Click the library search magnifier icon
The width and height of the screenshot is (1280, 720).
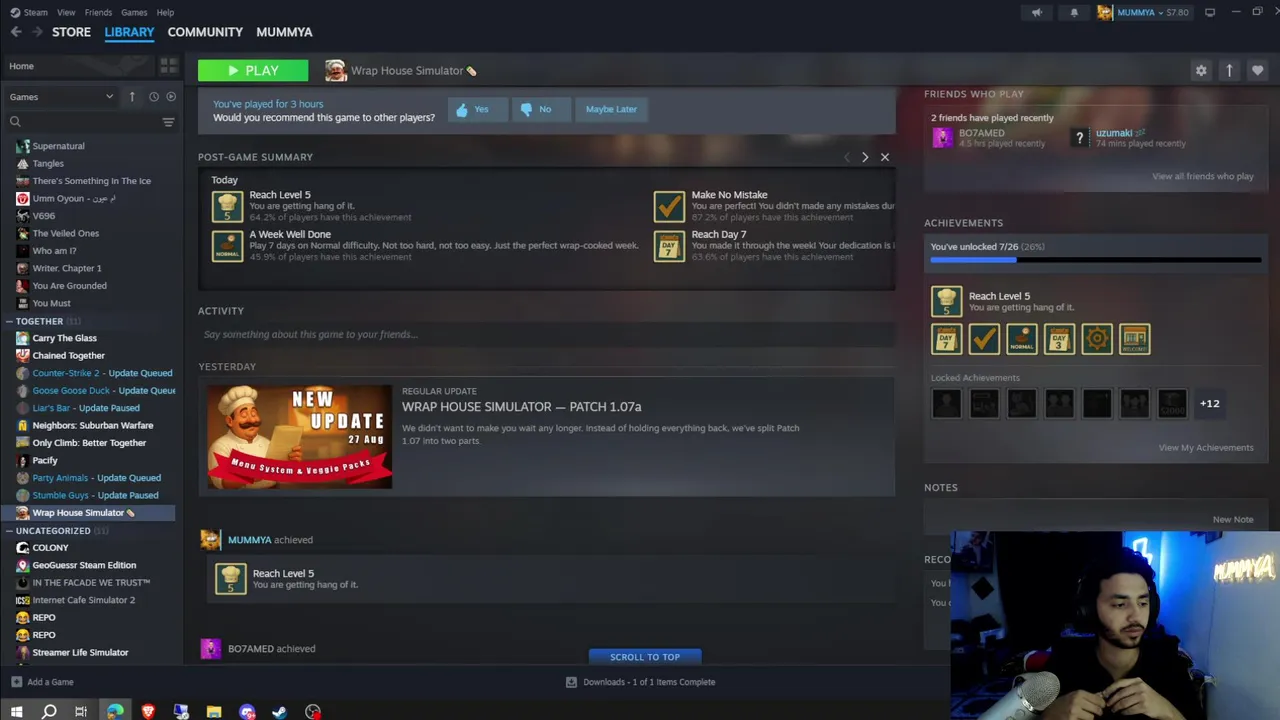[15, 122]
